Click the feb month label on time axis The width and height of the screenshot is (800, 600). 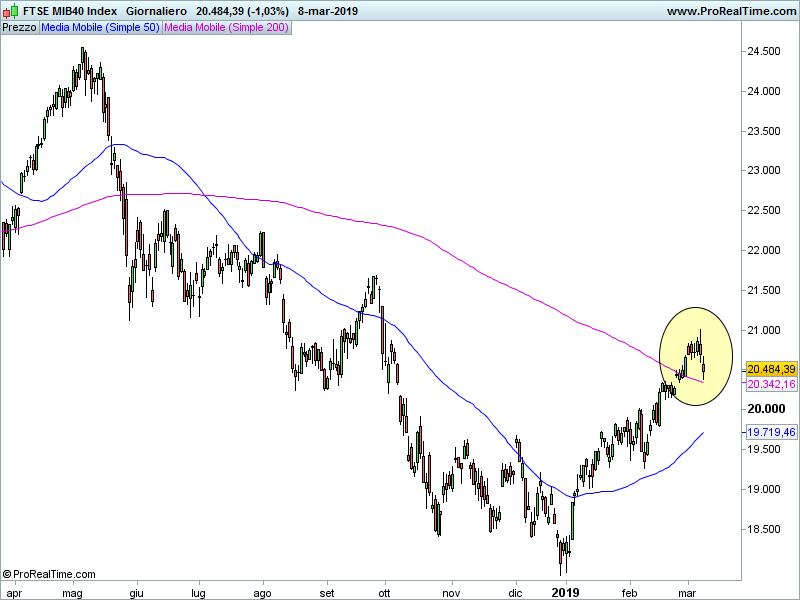tap(630, 593)
